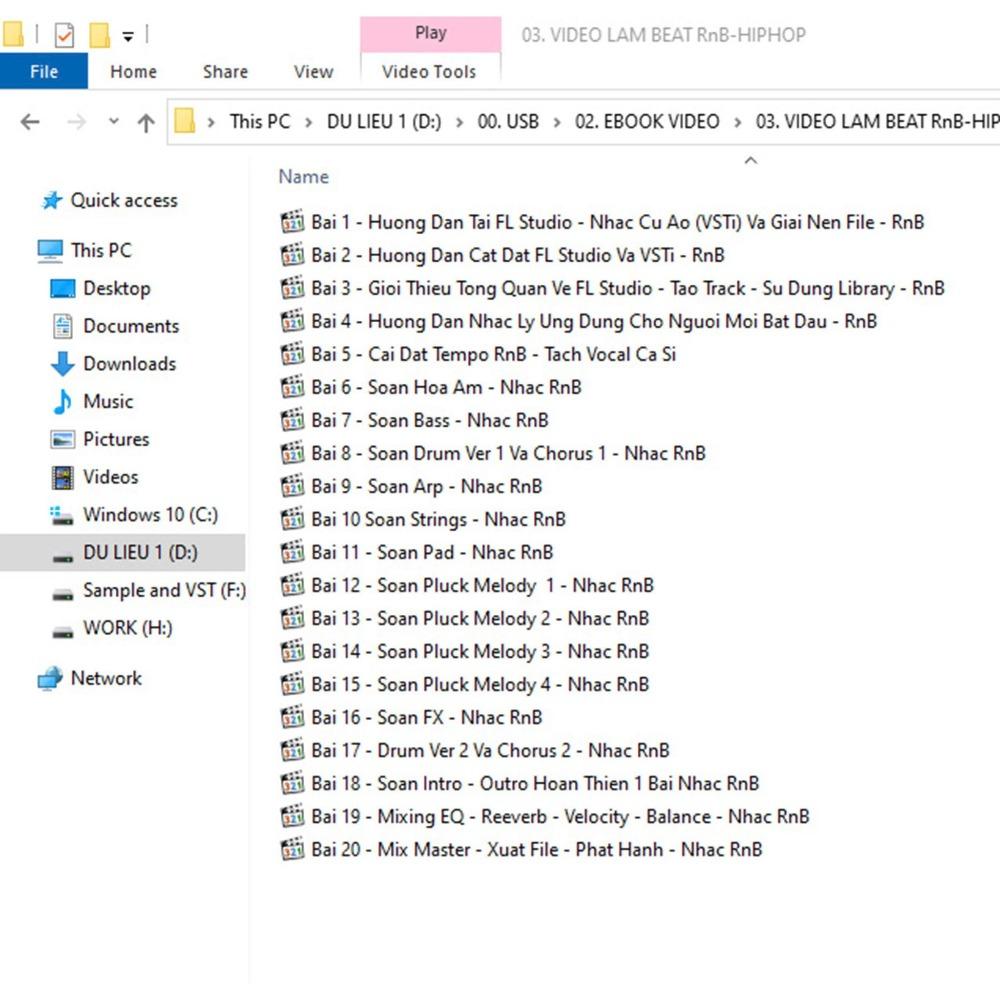The width and height of the screenshot is (1000, 1000).
Task: Expand the chevron after 02. EBOOK VIDEO breadcrumb
Action: pos(738,122)
